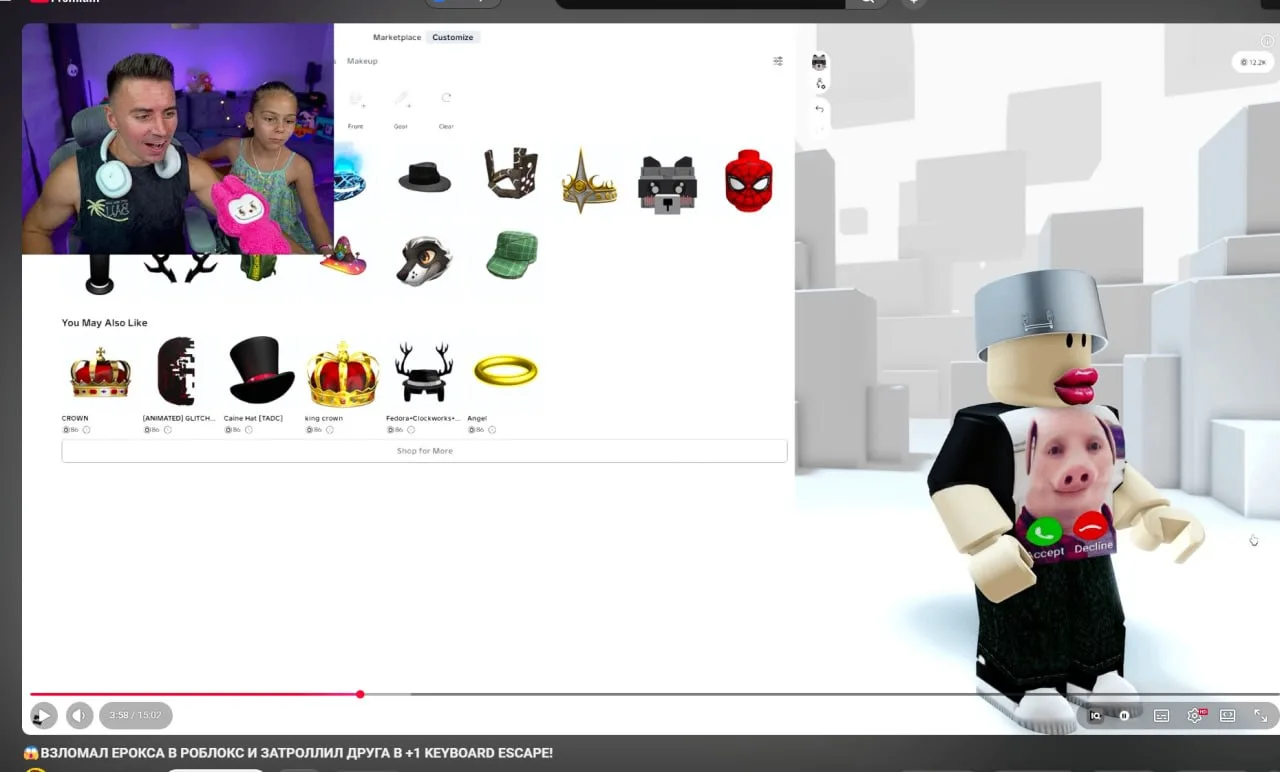1280x772 pixels.
Task: Equip the raccoon head accessory
Action: click(424, 260)
